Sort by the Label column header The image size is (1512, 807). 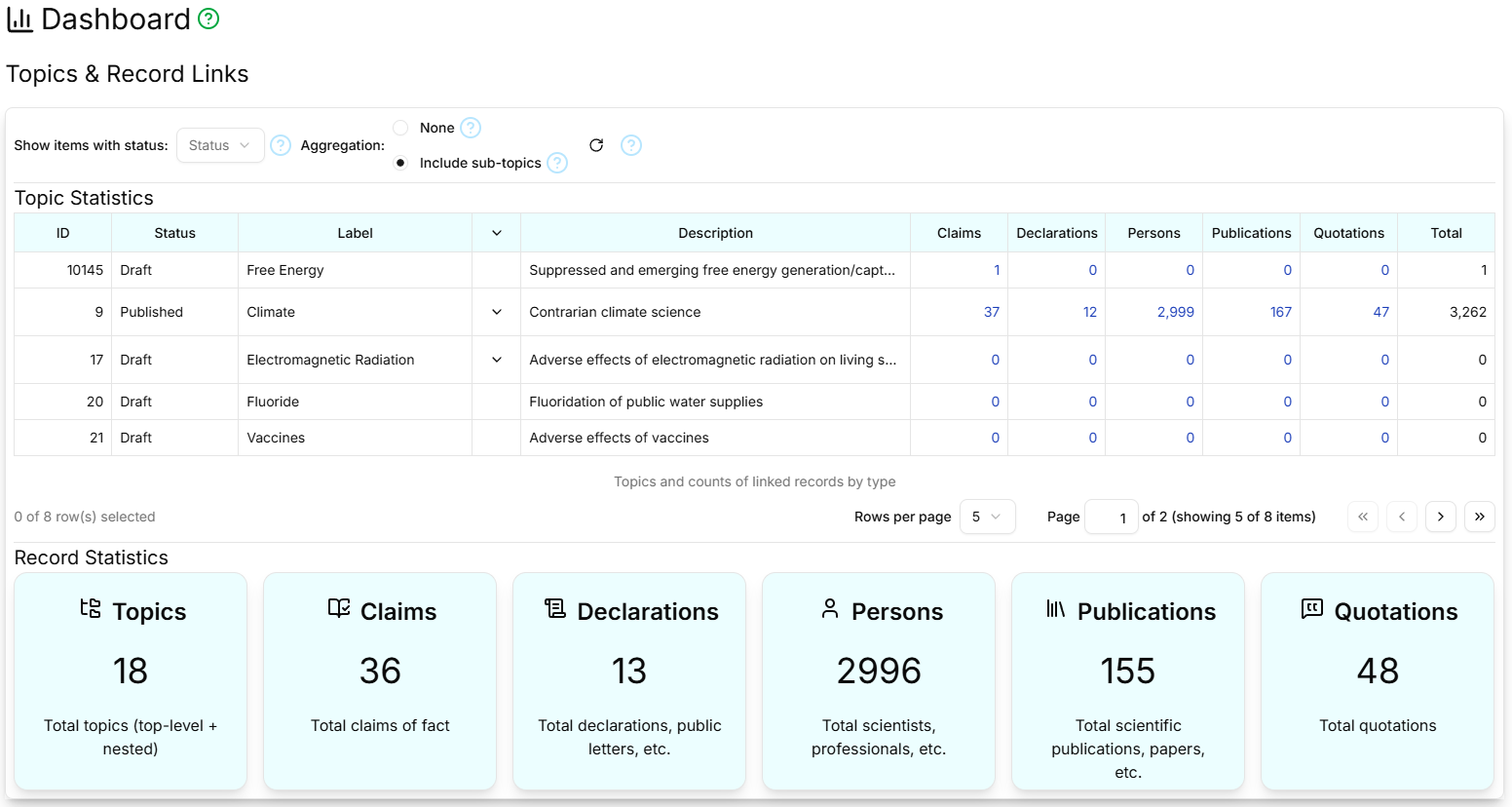pyautogui.click(x=356, y=233)
